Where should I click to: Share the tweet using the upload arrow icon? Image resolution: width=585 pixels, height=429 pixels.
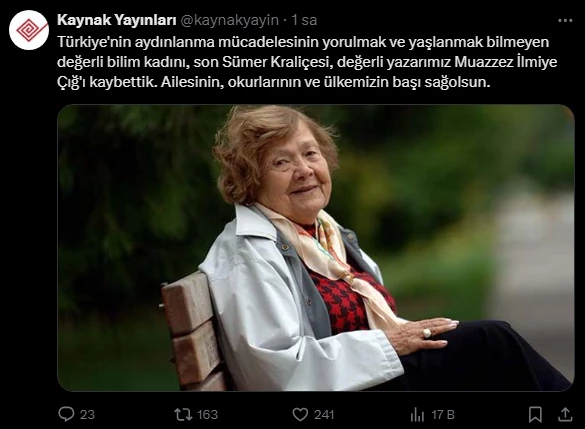(x=565, y=414)
